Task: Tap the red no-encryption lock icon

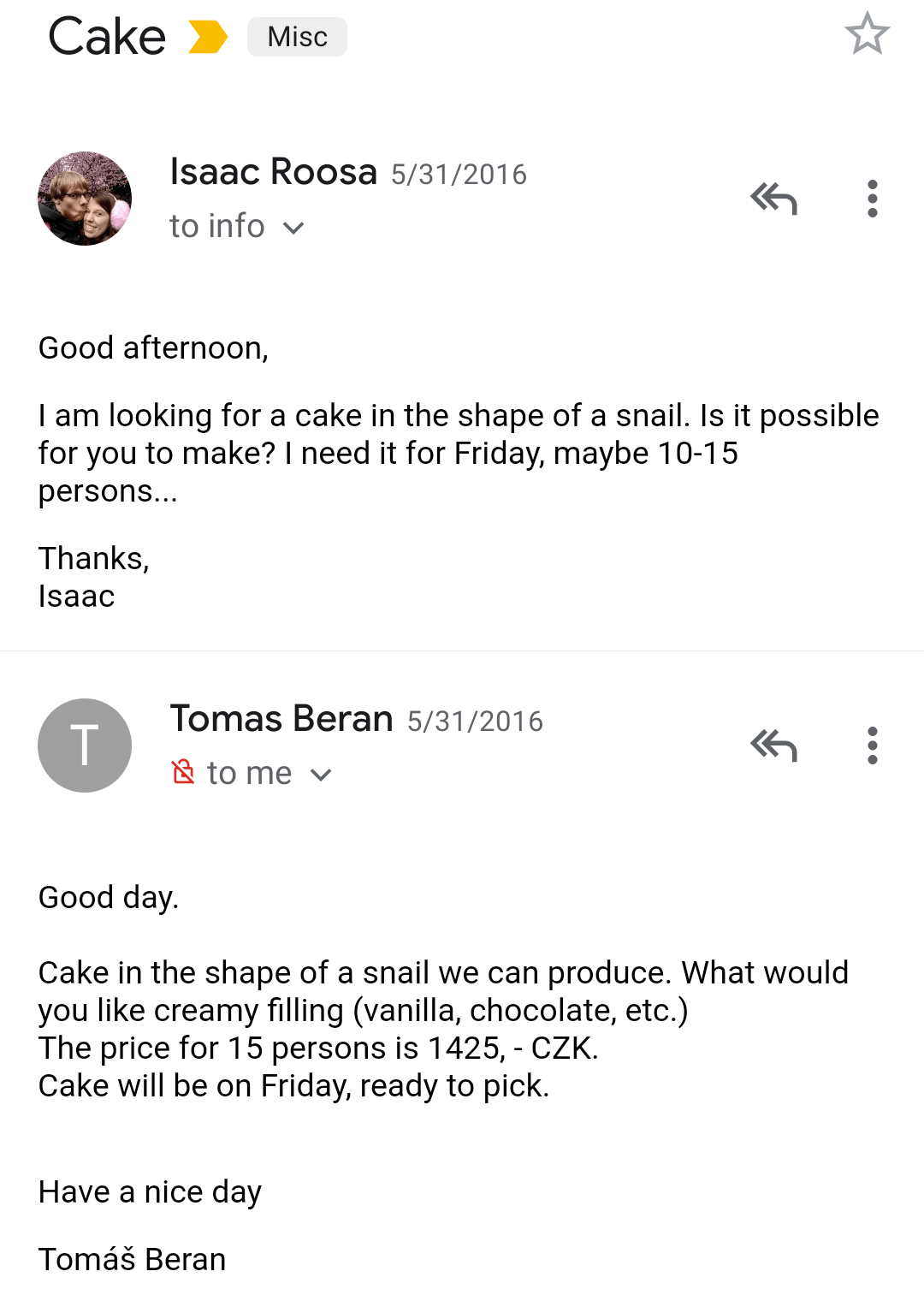Action: (x=183, y=772)
